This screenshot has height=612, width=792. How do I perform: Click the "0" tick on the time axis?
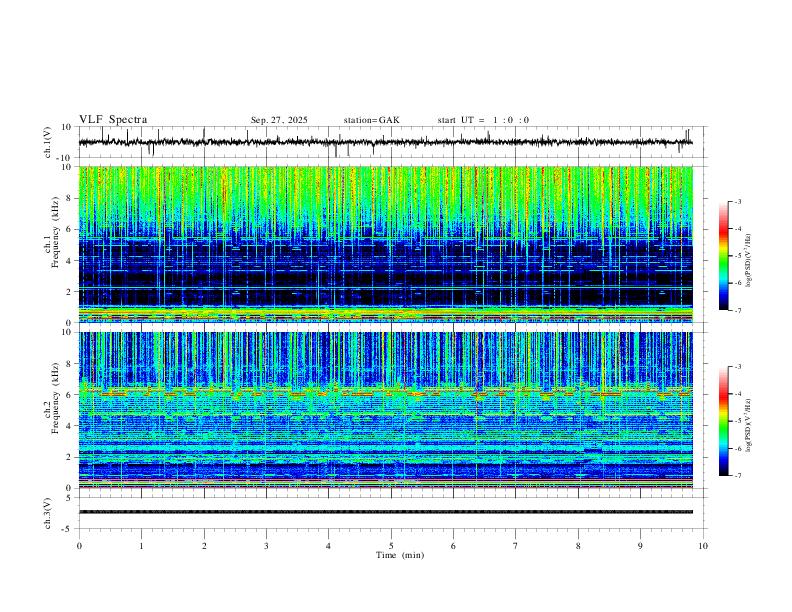click(79, 546)
